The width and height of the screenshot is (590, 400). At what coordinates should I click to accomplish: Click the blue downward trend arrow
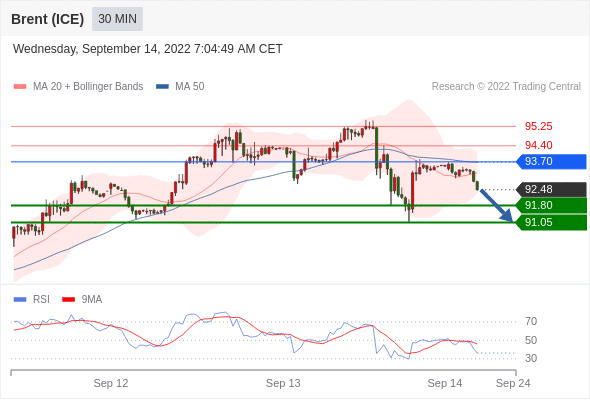point(496,206)
